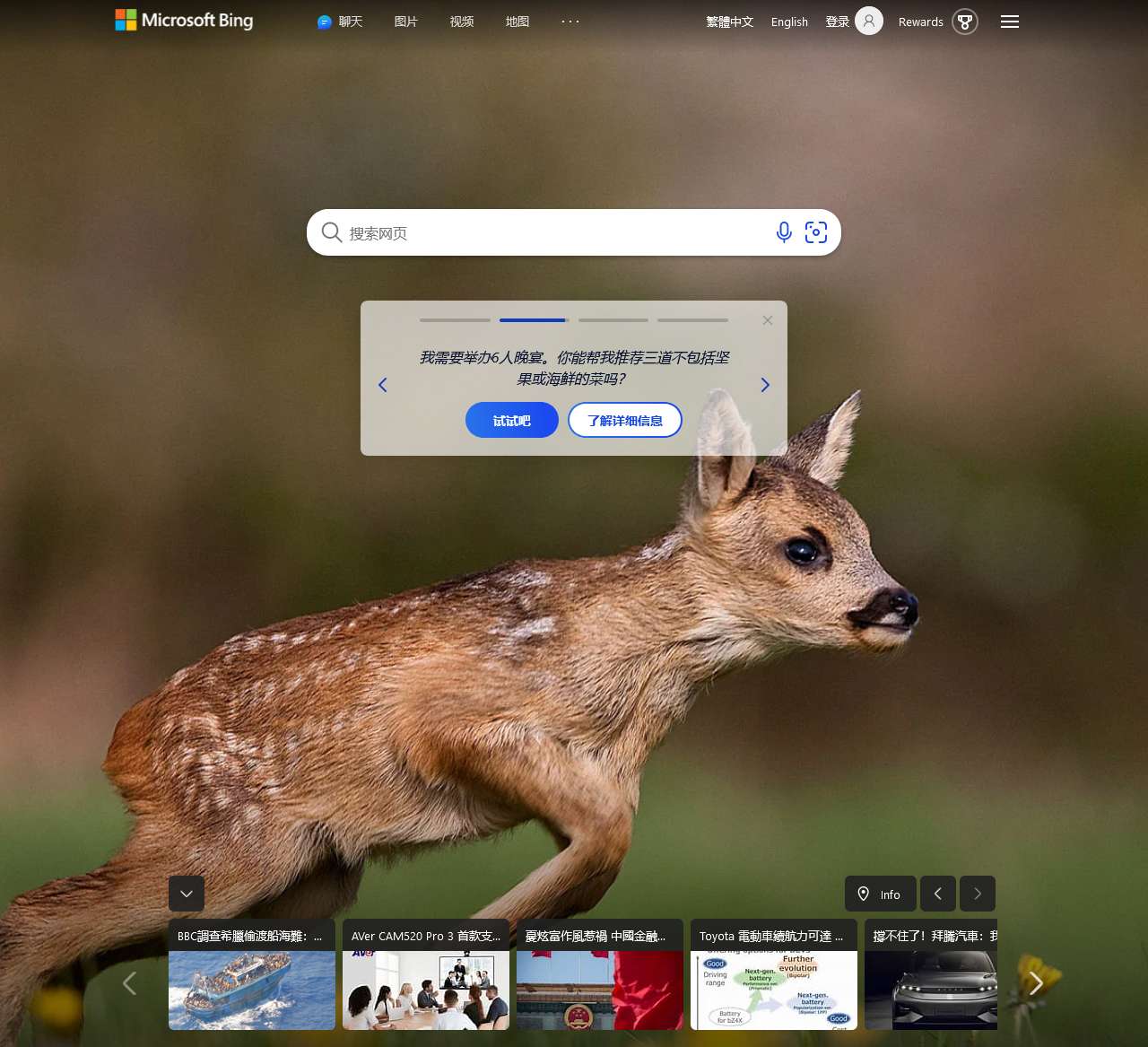Start voice search with microphone icon
The width and height of the screenshot is (1148, 1047).
[784, 232]
